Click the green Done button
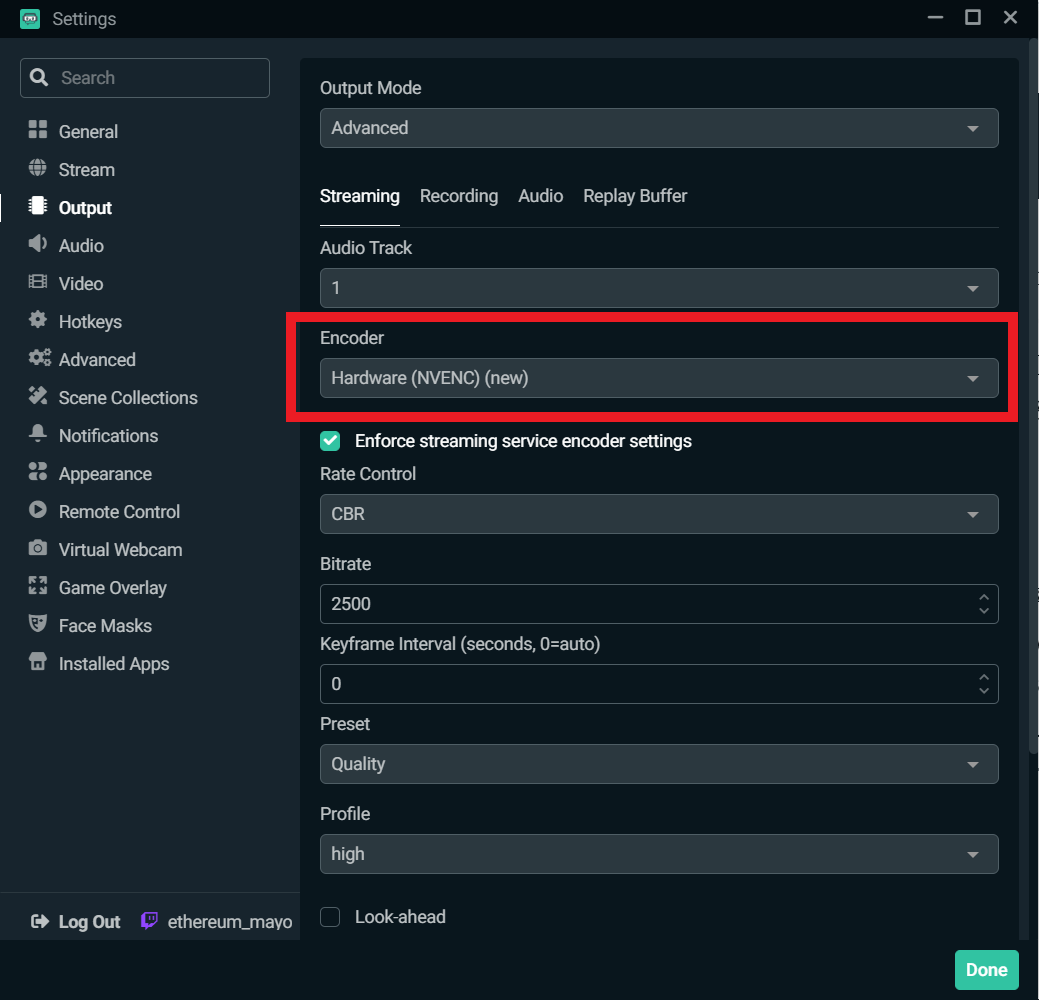This screenshot has width=1039, height=1000. tap(986, 970)
